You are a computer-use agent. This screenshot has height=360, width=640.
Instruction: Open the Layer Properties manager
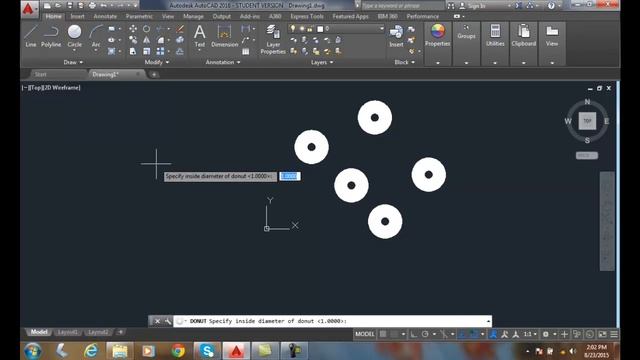click(273, 39)
